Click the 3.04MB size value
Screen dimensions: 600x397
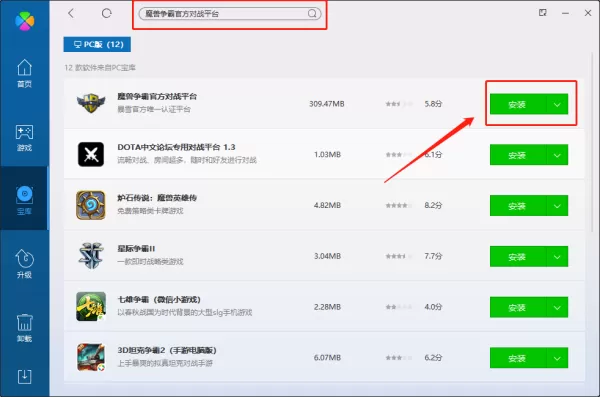coord(327,256)
